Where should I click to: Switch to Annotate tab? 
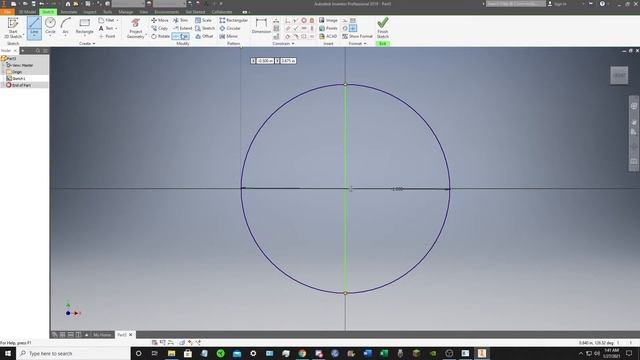pos(69,12)
